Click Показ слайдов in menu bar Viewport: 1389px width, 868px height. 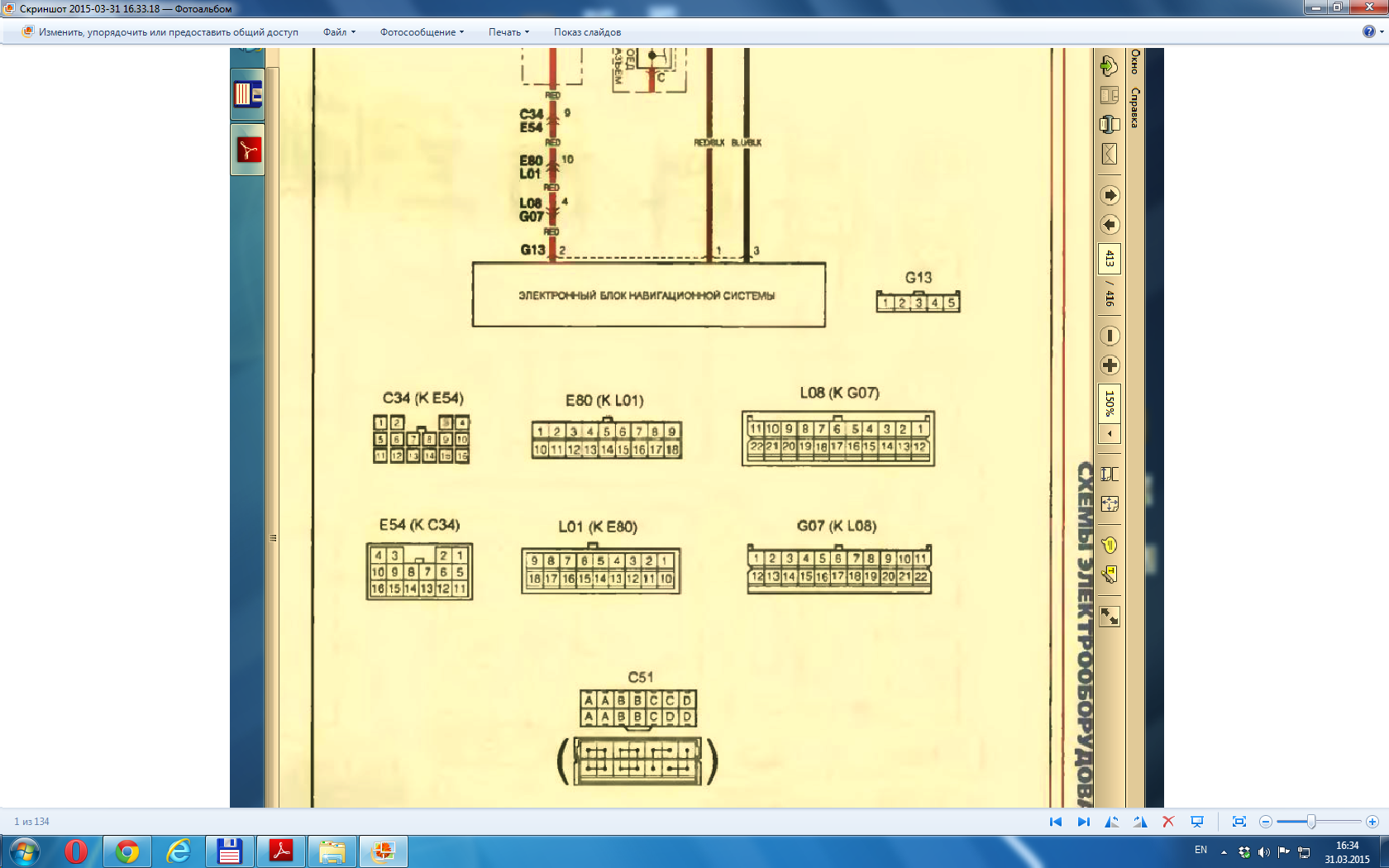pyautogui.click(x=587, y=32)
